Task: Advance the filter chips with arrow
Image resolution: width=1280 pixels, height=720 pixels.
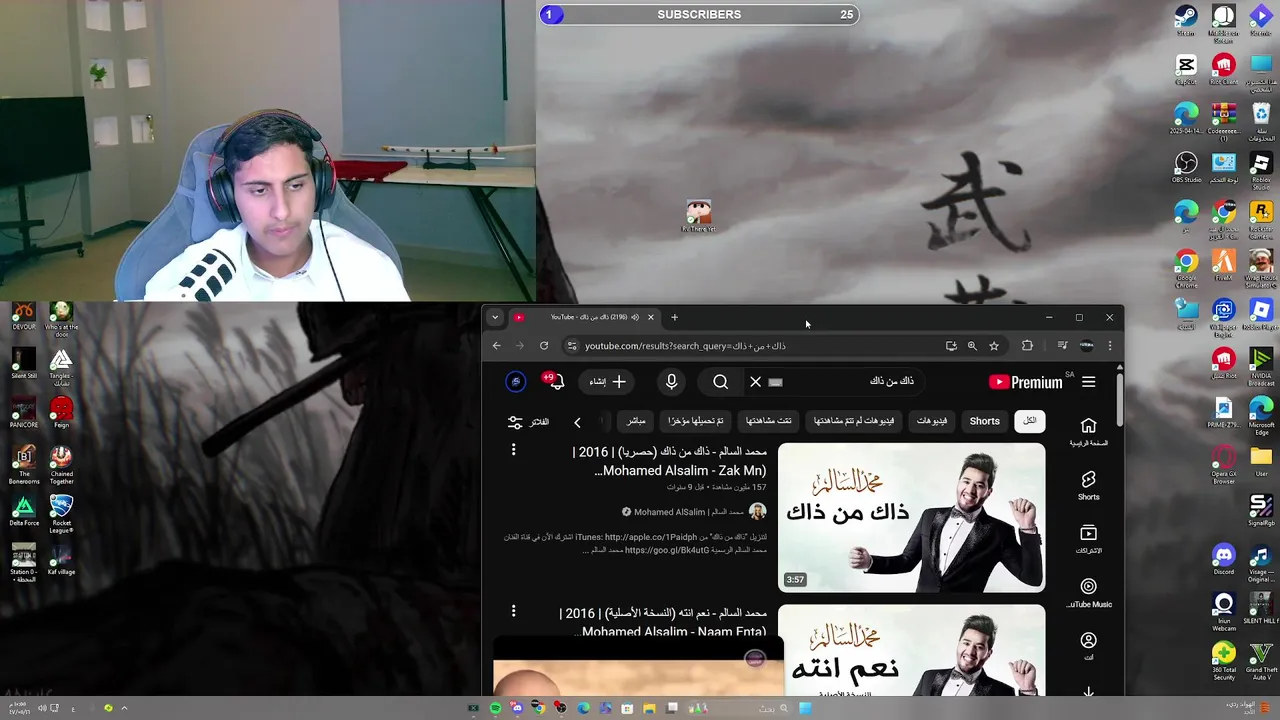Action: pos(577,422)
